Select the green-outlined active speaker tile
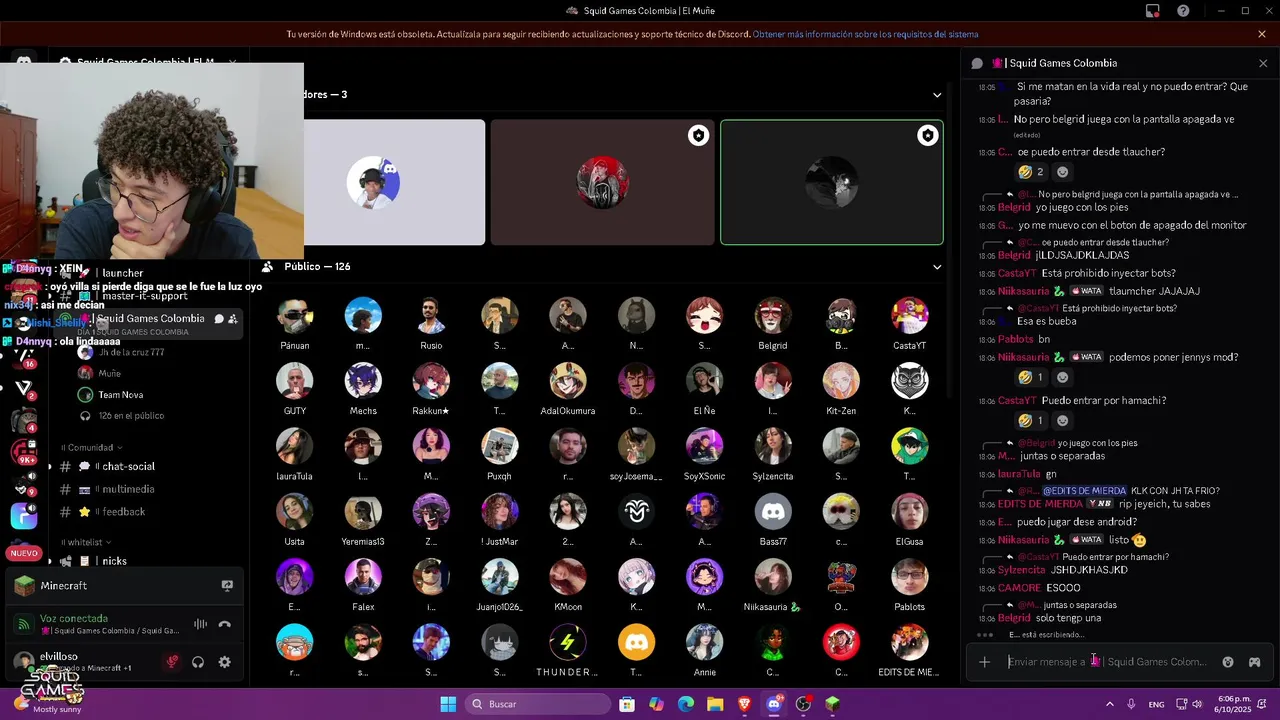This screenshot has width=1280, height=720. pos(832,182)
